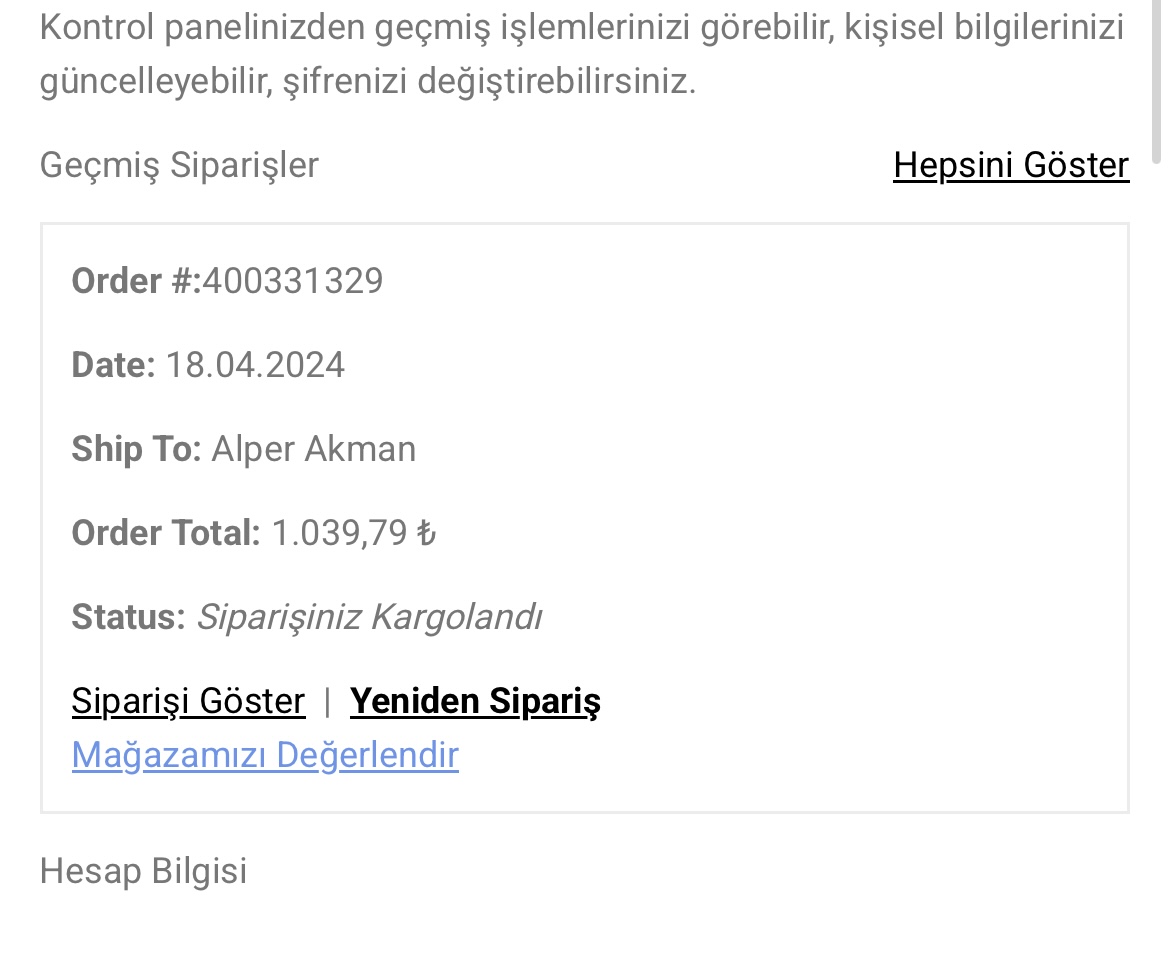Click the "Status:" field label
Viewport: 1170px width, 972px height.
point(128,617)
